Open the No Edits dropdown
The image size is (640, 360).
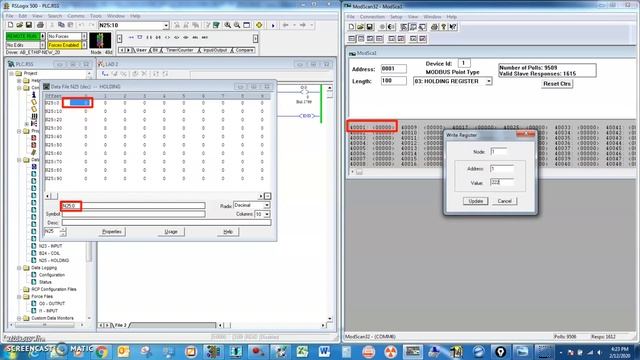tap(42, 45)
